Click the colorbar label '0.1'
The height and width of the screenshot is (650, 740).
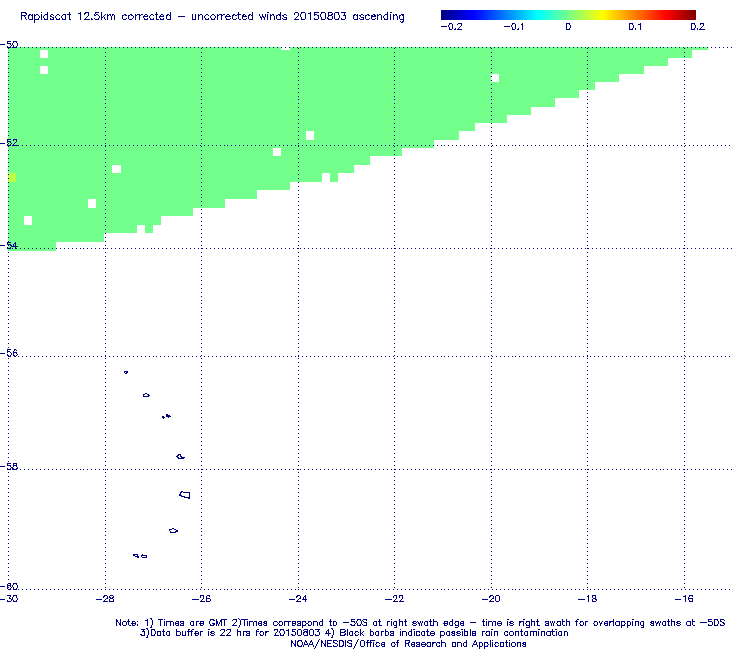(635, 27)
